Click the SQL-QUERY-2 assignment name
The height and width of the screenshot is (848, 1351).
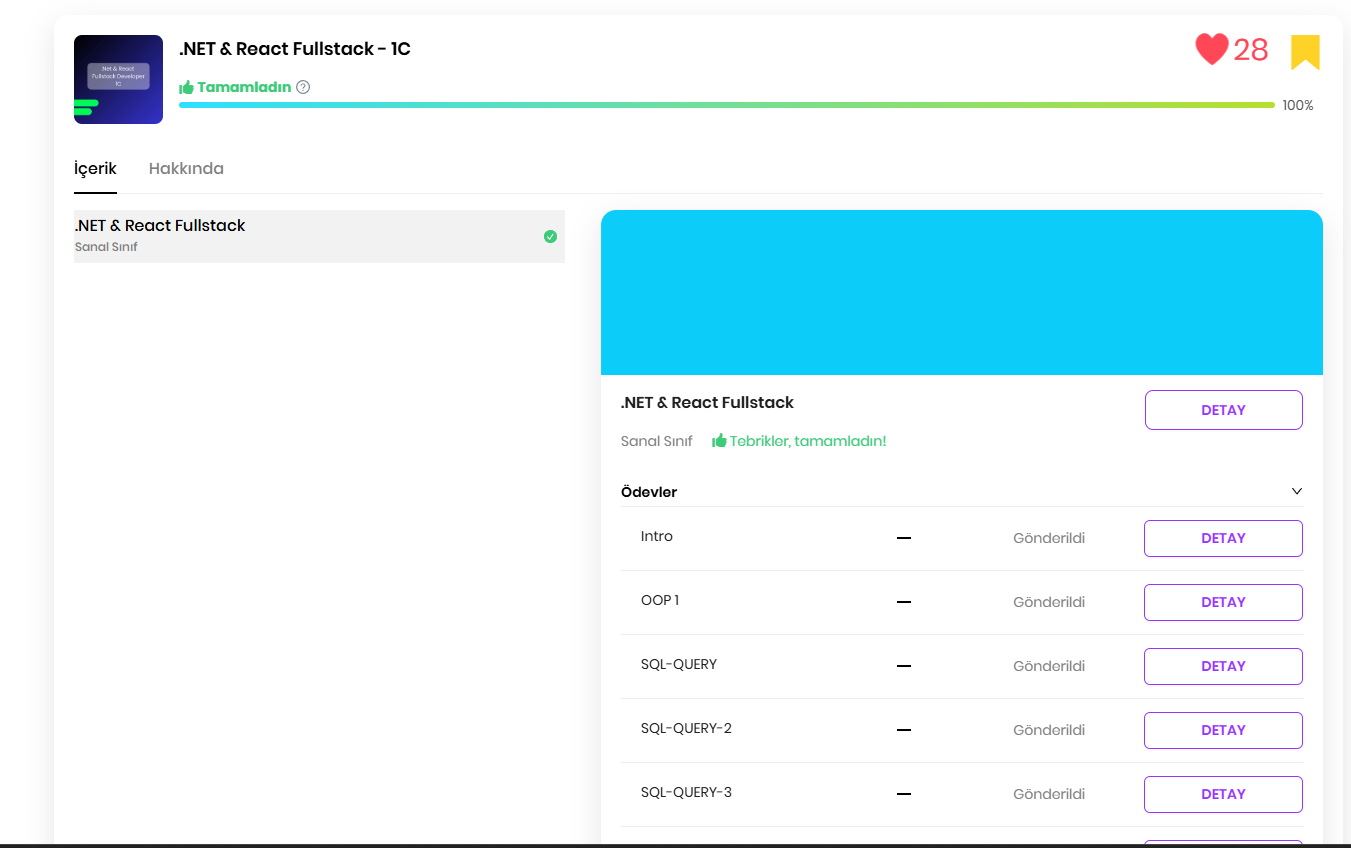(x=686, y=728)
